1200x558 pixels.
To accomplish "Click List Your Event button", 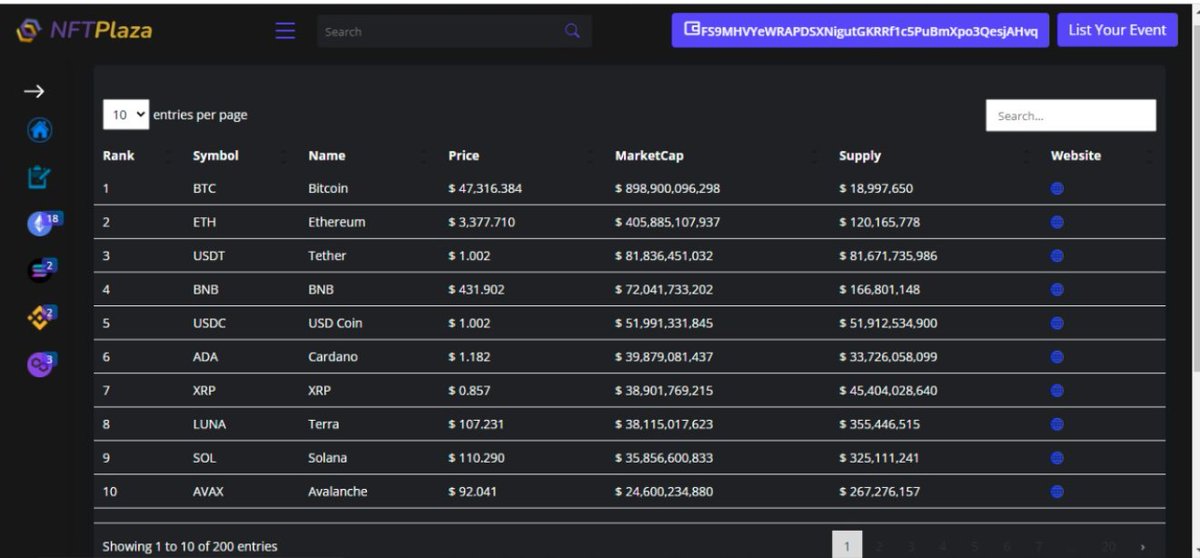I will tap(1117, 30).
